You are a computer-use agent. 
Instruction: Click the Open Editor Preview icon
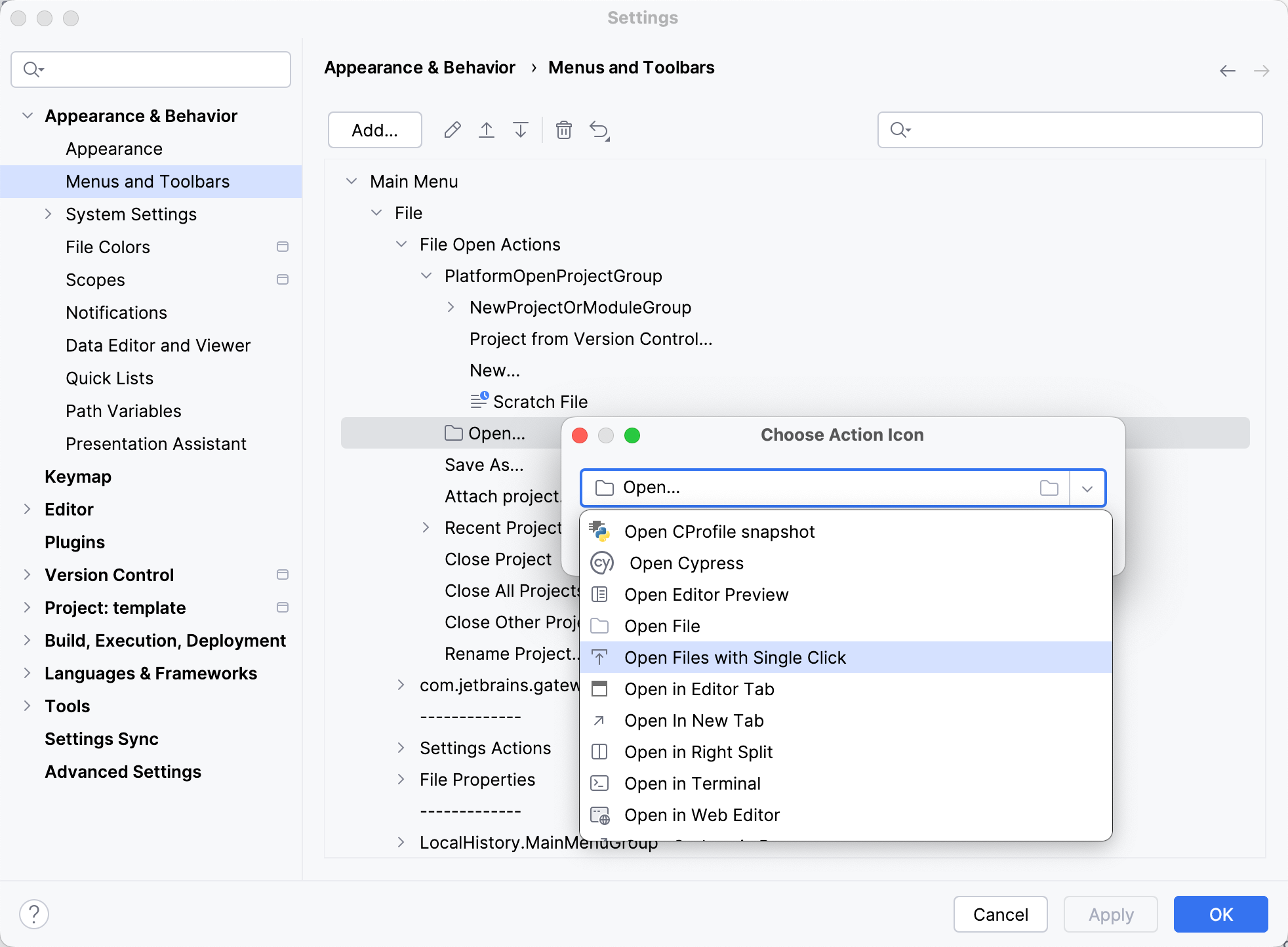599,594
